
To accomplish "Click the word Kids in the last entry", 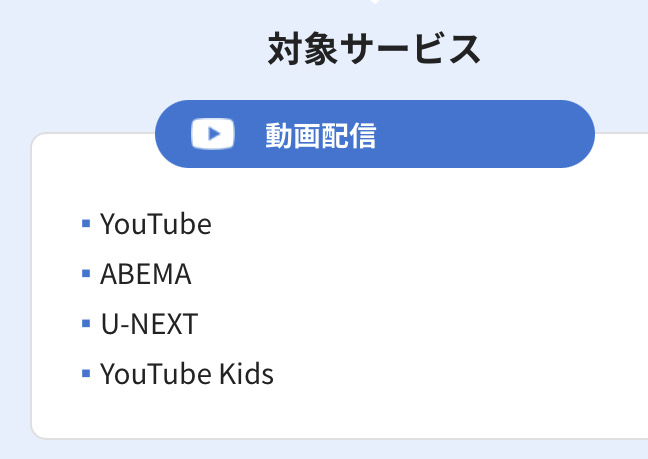I will pos(246,373).
